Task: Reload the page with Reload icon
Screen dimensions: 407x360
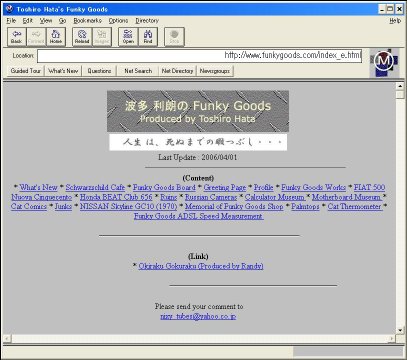Action: [x=82, y=37]
